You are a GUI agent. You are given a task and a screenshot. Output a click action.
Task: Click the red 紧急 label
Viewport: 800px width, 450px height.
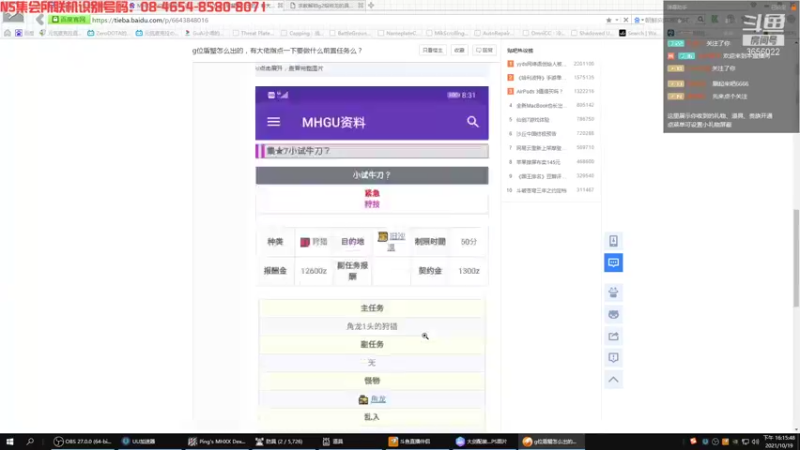pos(372,193)
